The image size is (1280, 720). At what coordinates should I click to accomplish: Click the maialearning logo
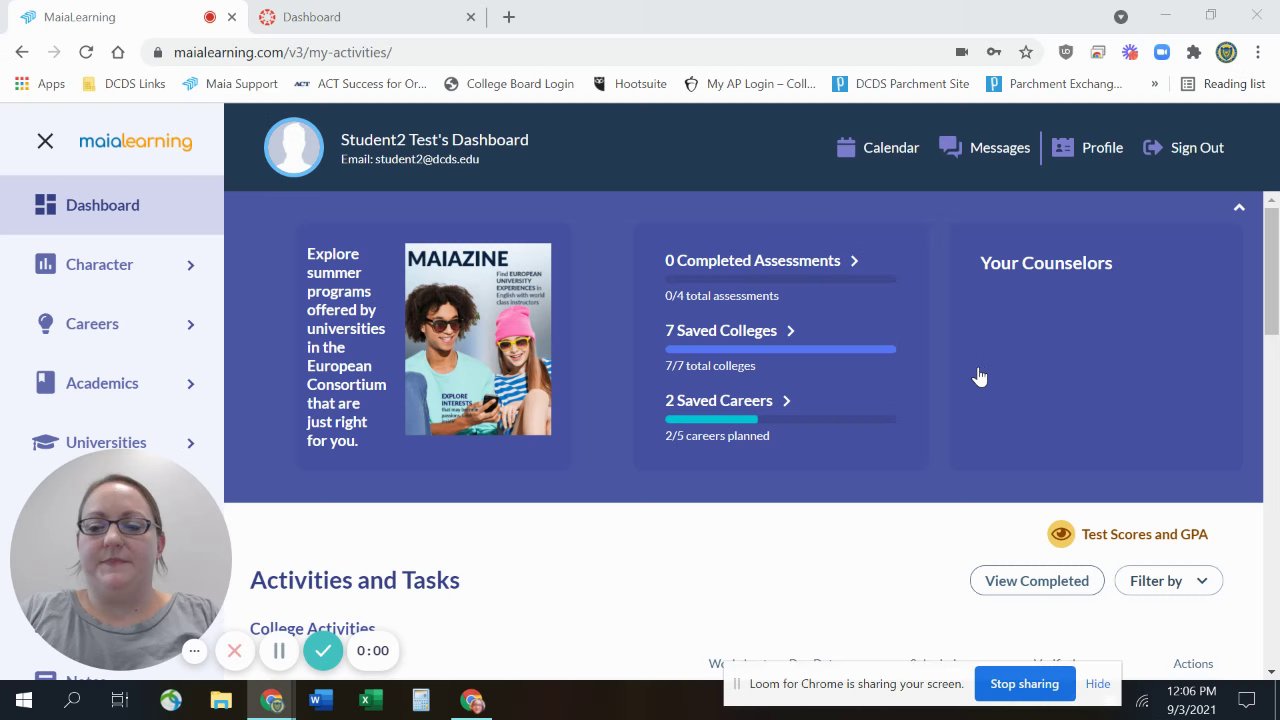(x=135, y=141)
